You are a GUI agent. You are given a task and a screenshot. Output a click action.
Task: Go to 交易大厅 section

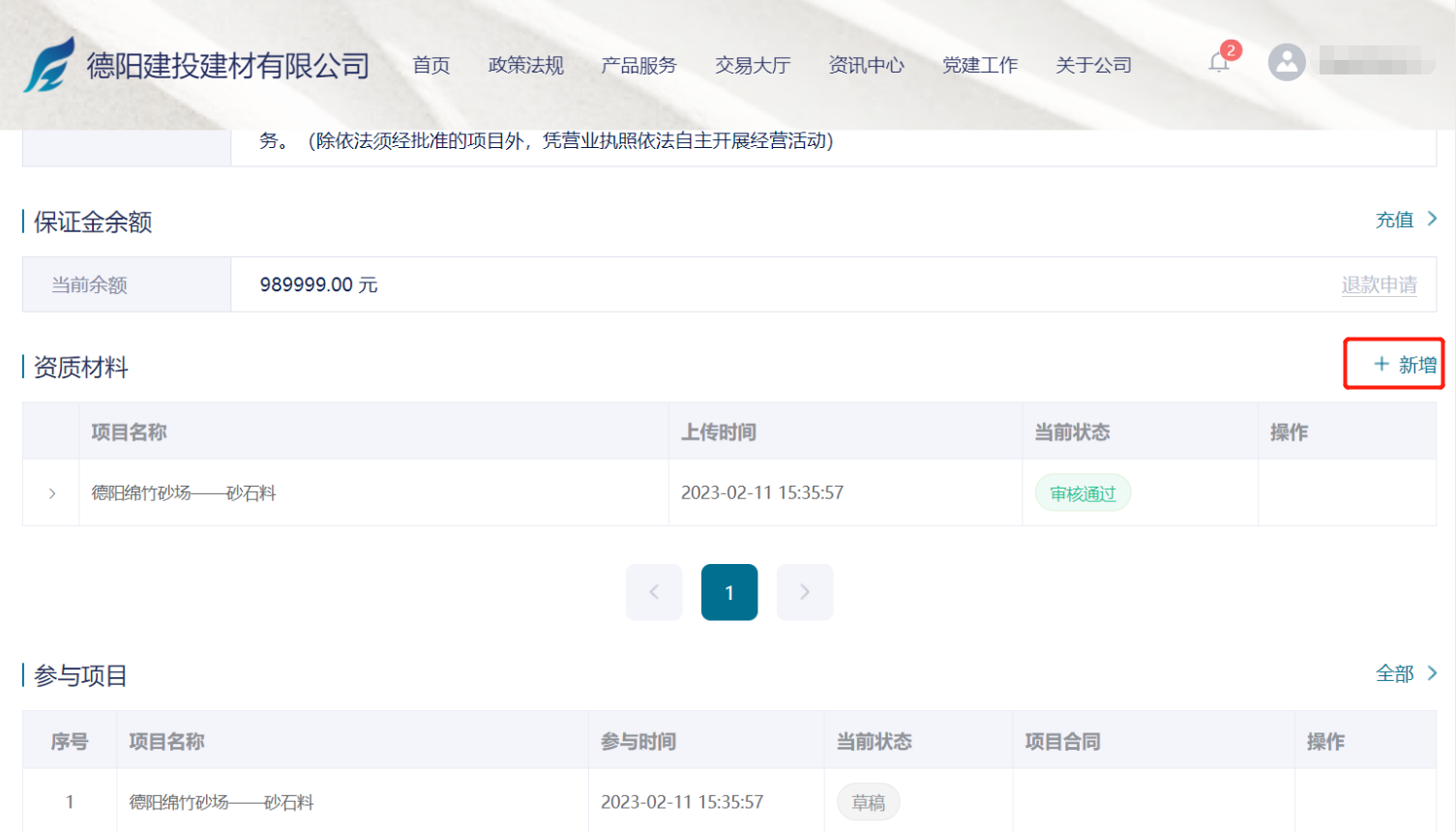pyautogui.click(x=753, y=65)
